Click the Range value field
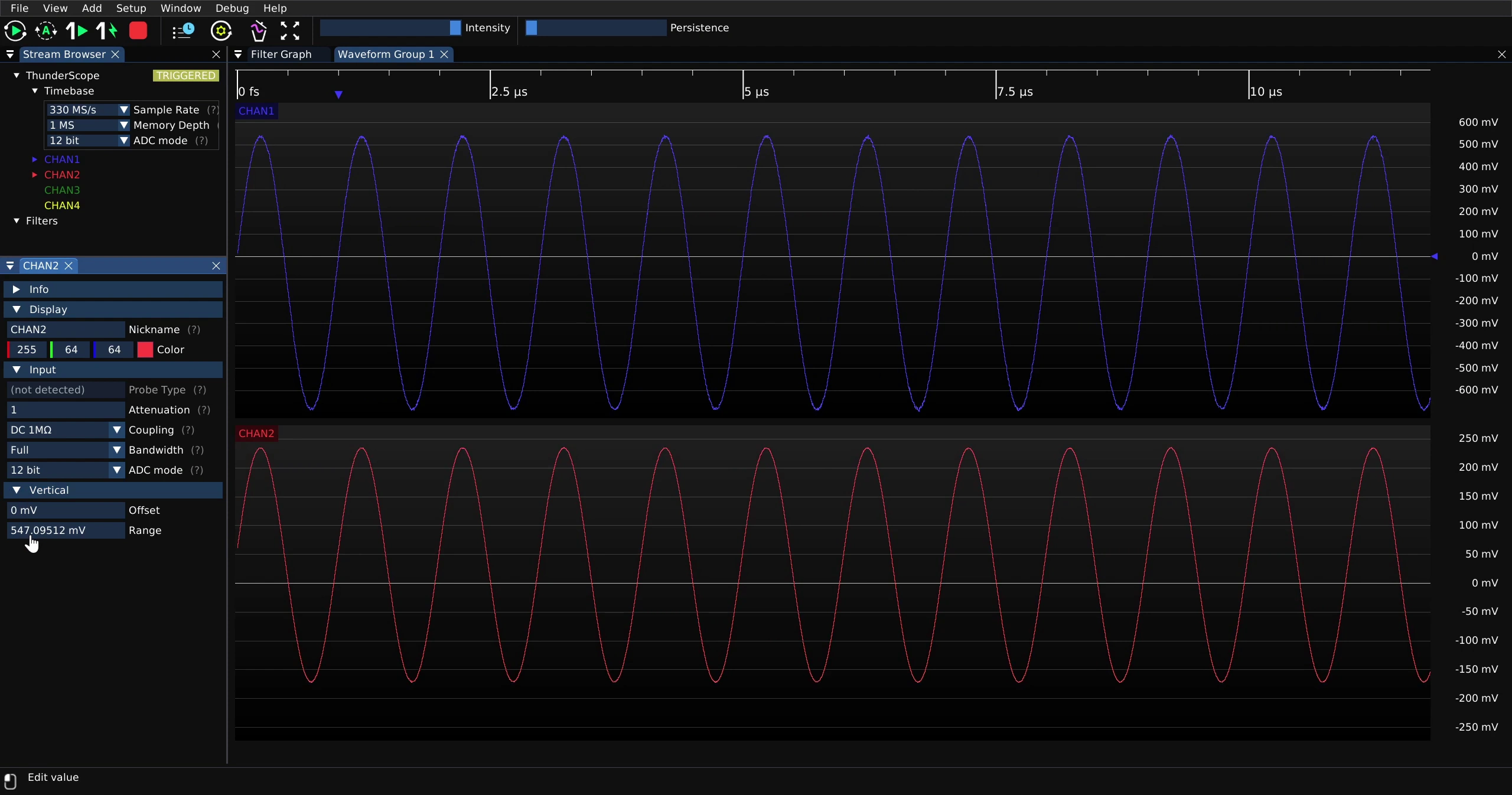 click(x=66, y=530)
